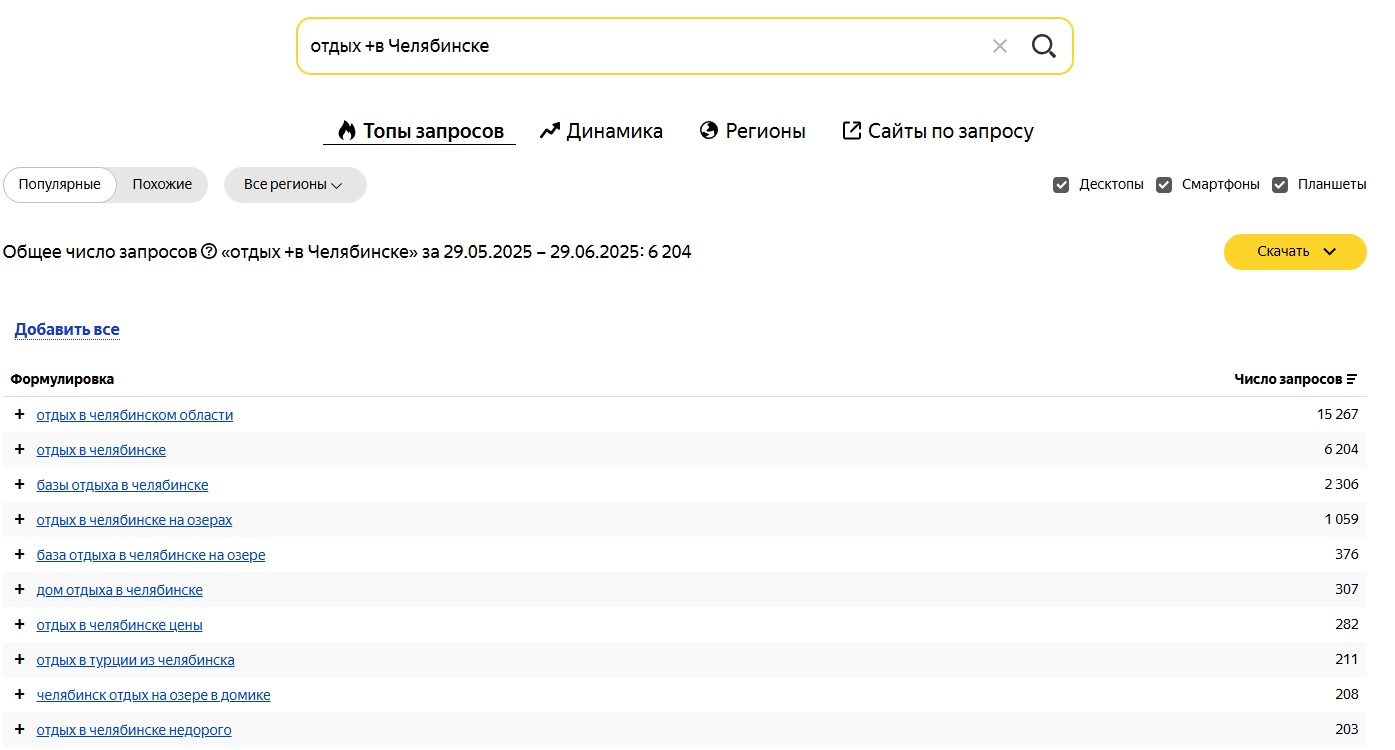Switch to Похожие queries mode
Image resolution: width=1395 pixels, height=750 pixels.
[x=162, y=185]
